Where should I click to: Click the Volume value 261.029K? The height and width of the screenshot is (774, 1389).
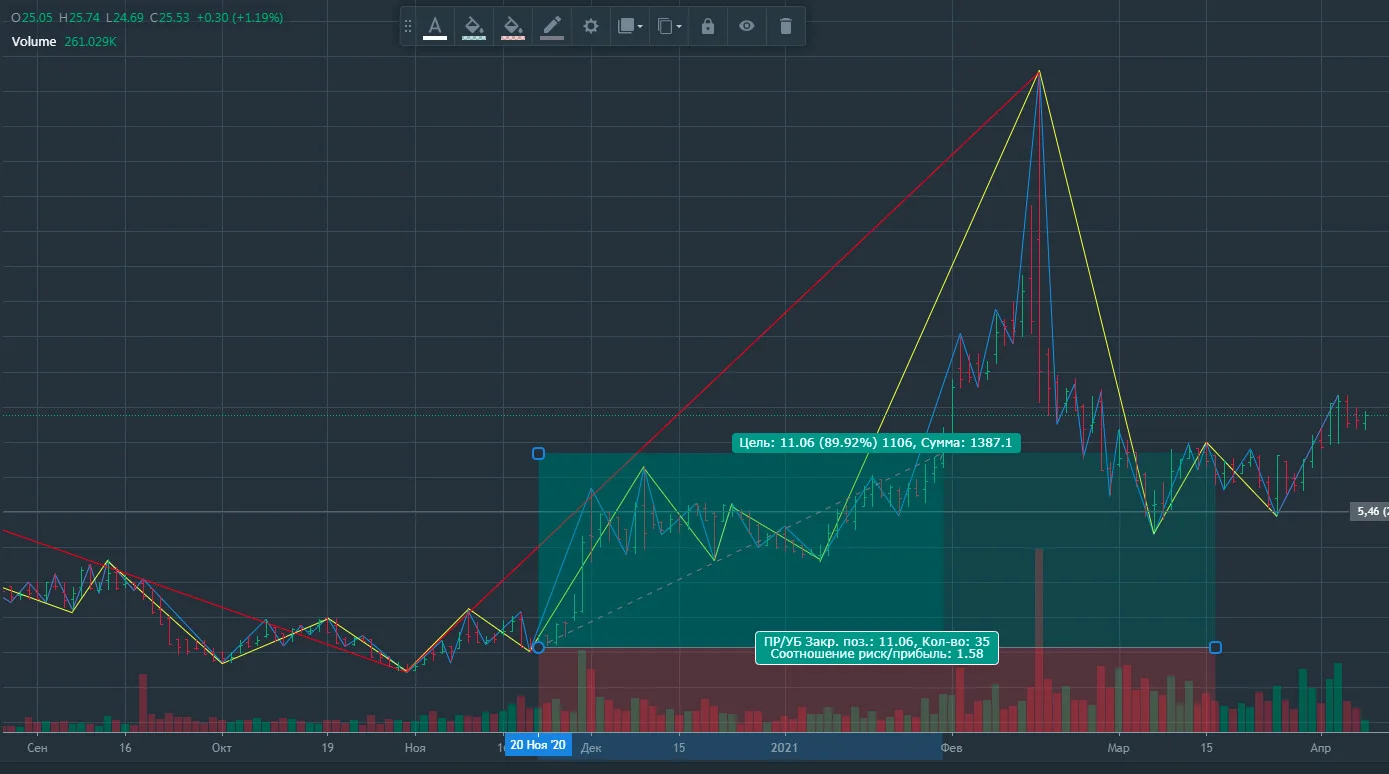(x=91, y=42)
